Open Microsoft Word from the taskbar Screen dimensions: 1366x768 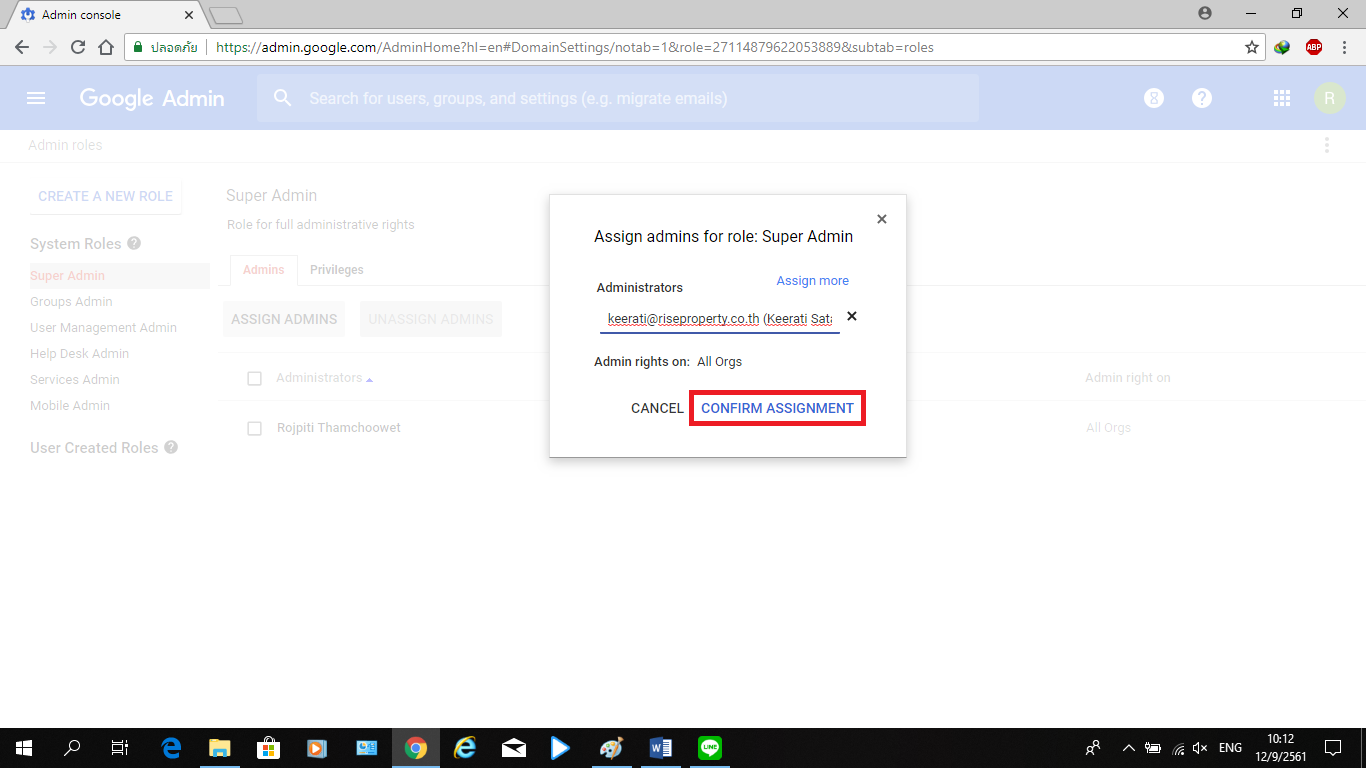(660, 748)
